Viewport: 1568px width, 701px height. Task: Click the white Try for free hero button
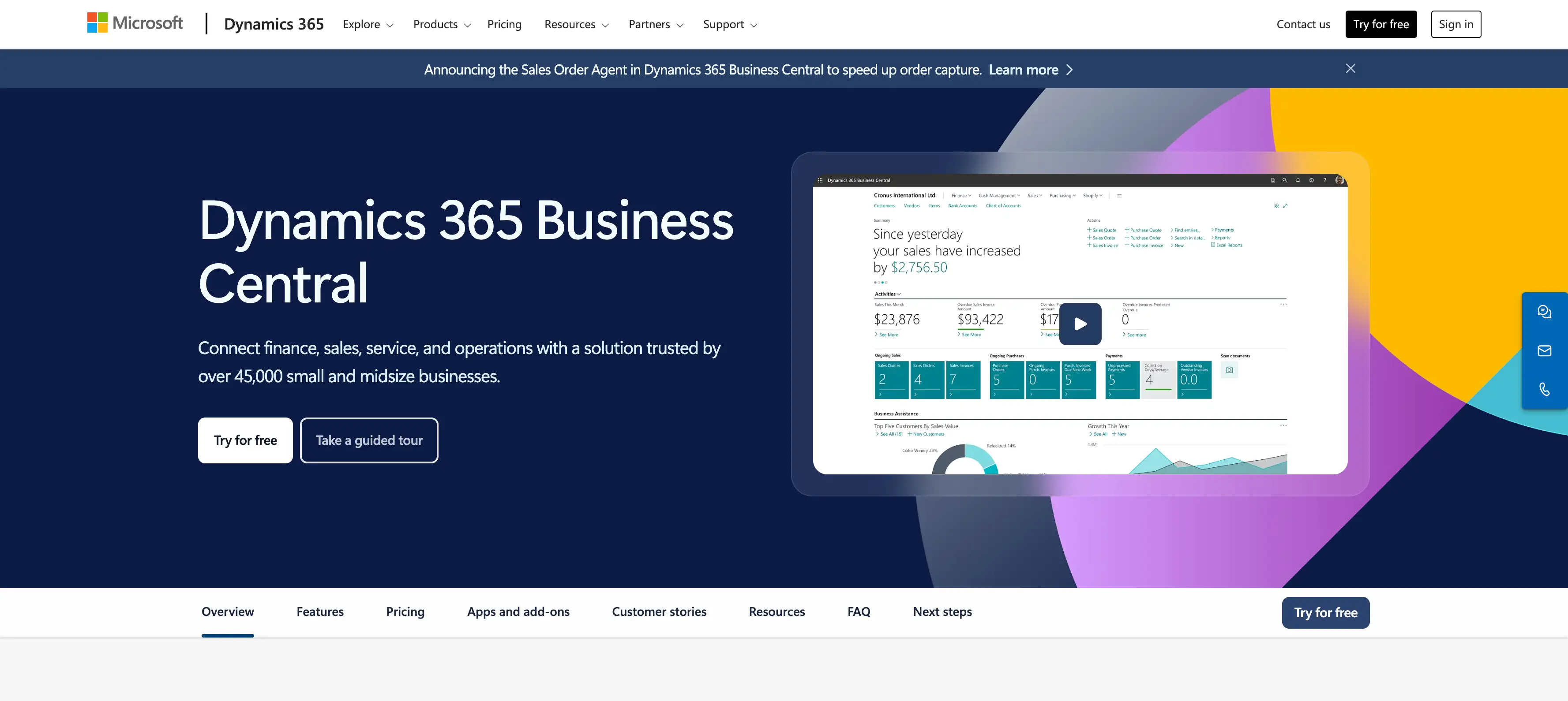245,440
